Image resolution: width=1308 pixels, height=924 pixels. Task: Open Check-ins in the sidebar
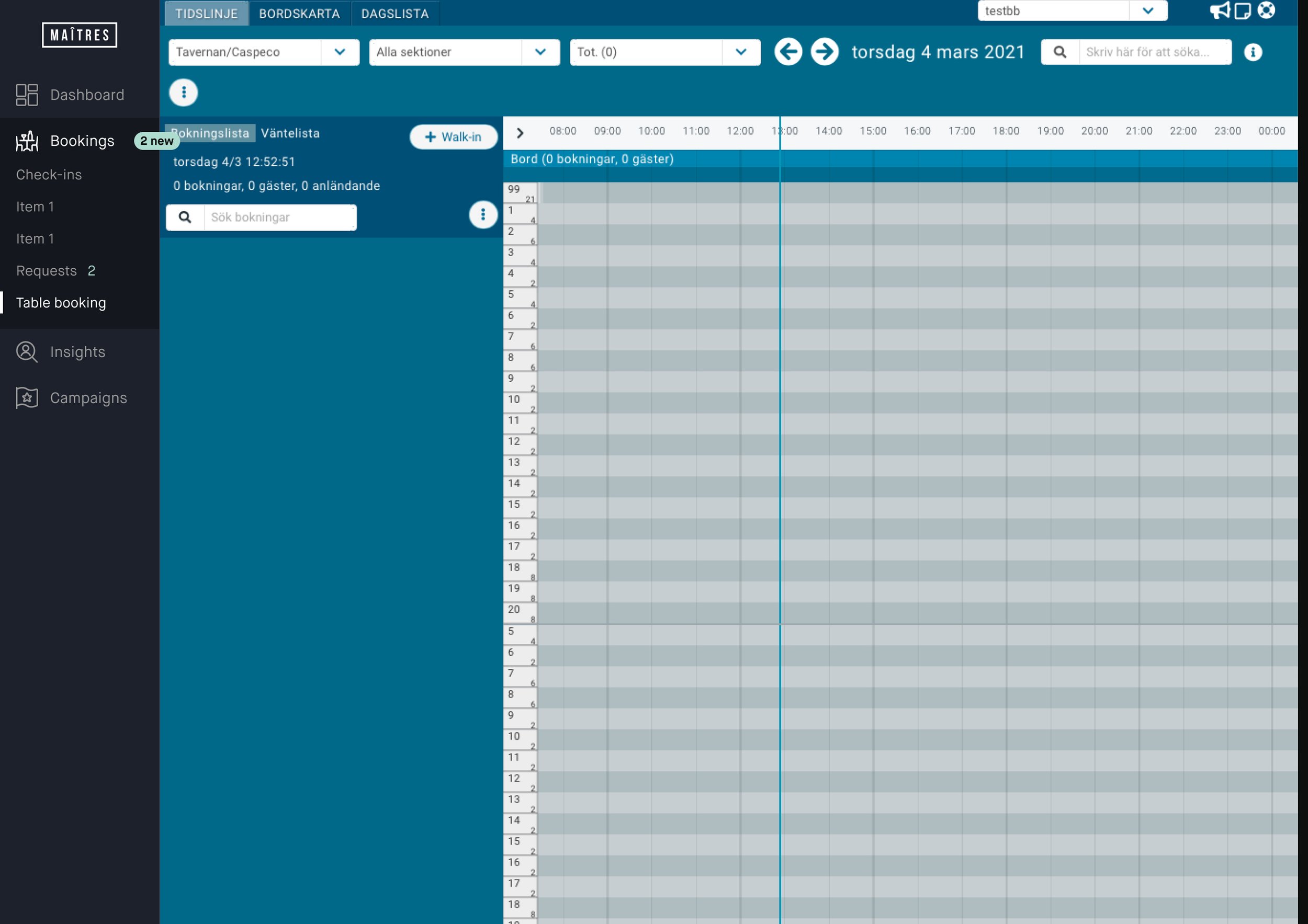point(49,175)
